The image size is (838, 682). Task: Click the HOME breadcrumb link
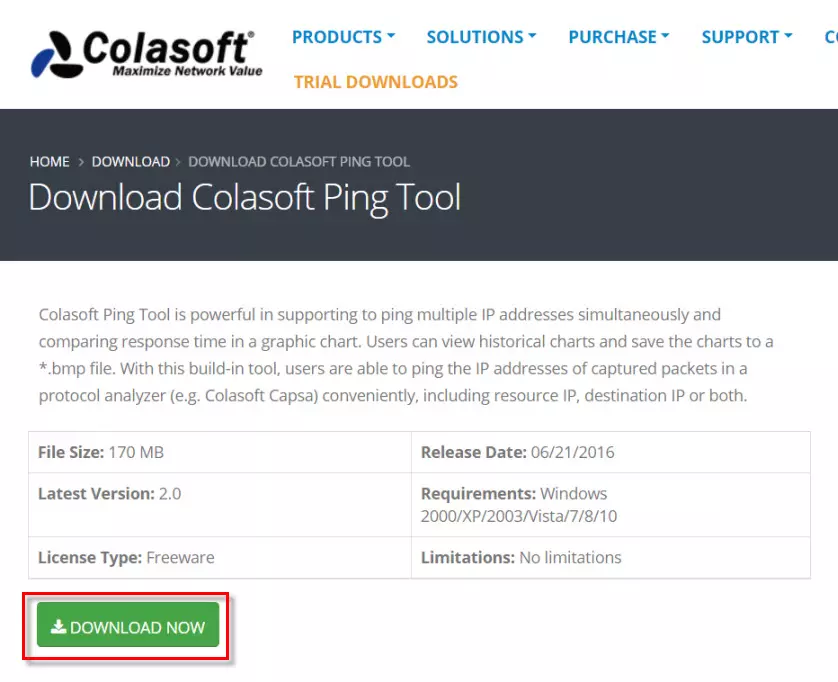click(x=50, y=161)
